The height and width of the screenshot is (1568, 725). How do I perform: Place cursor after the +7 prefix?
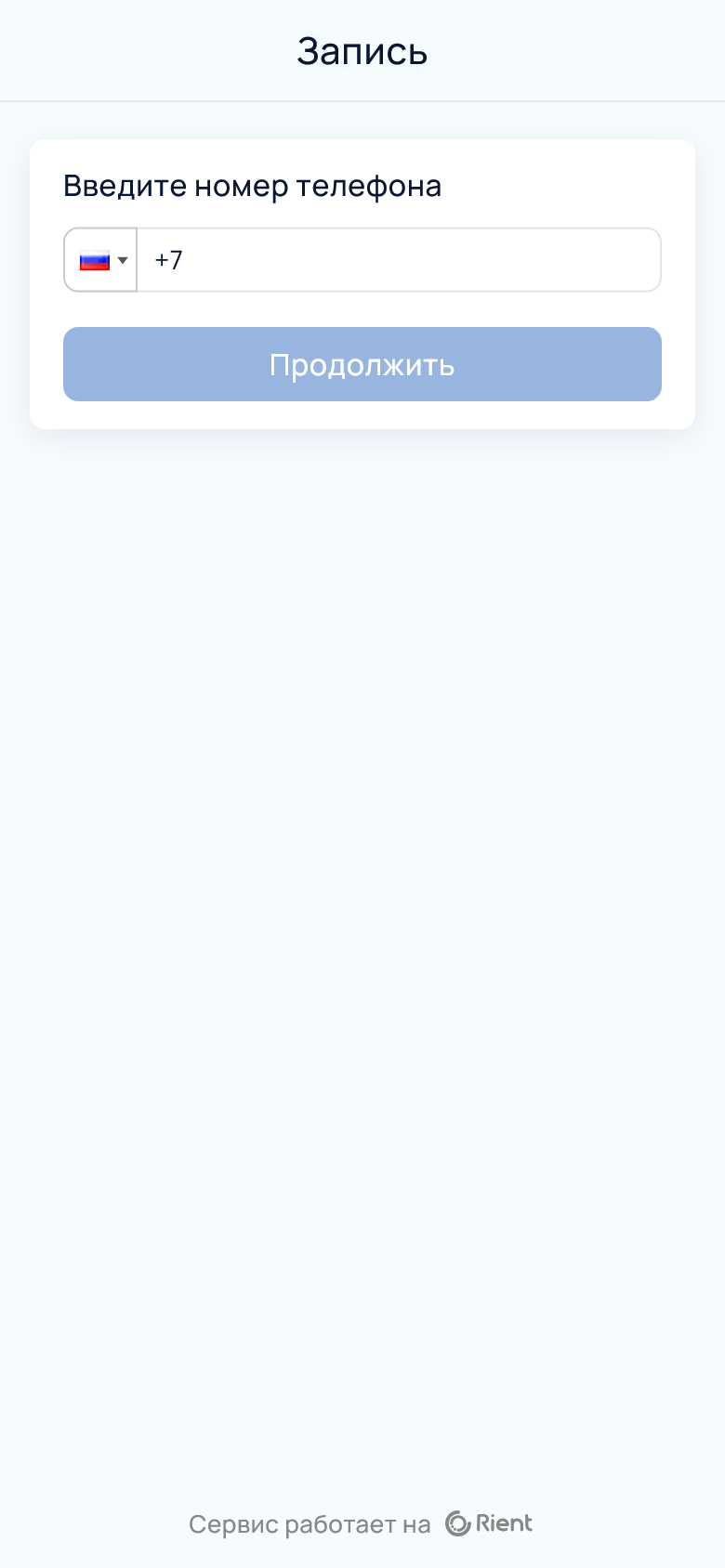pyautogui.click(x=186, y=260)
